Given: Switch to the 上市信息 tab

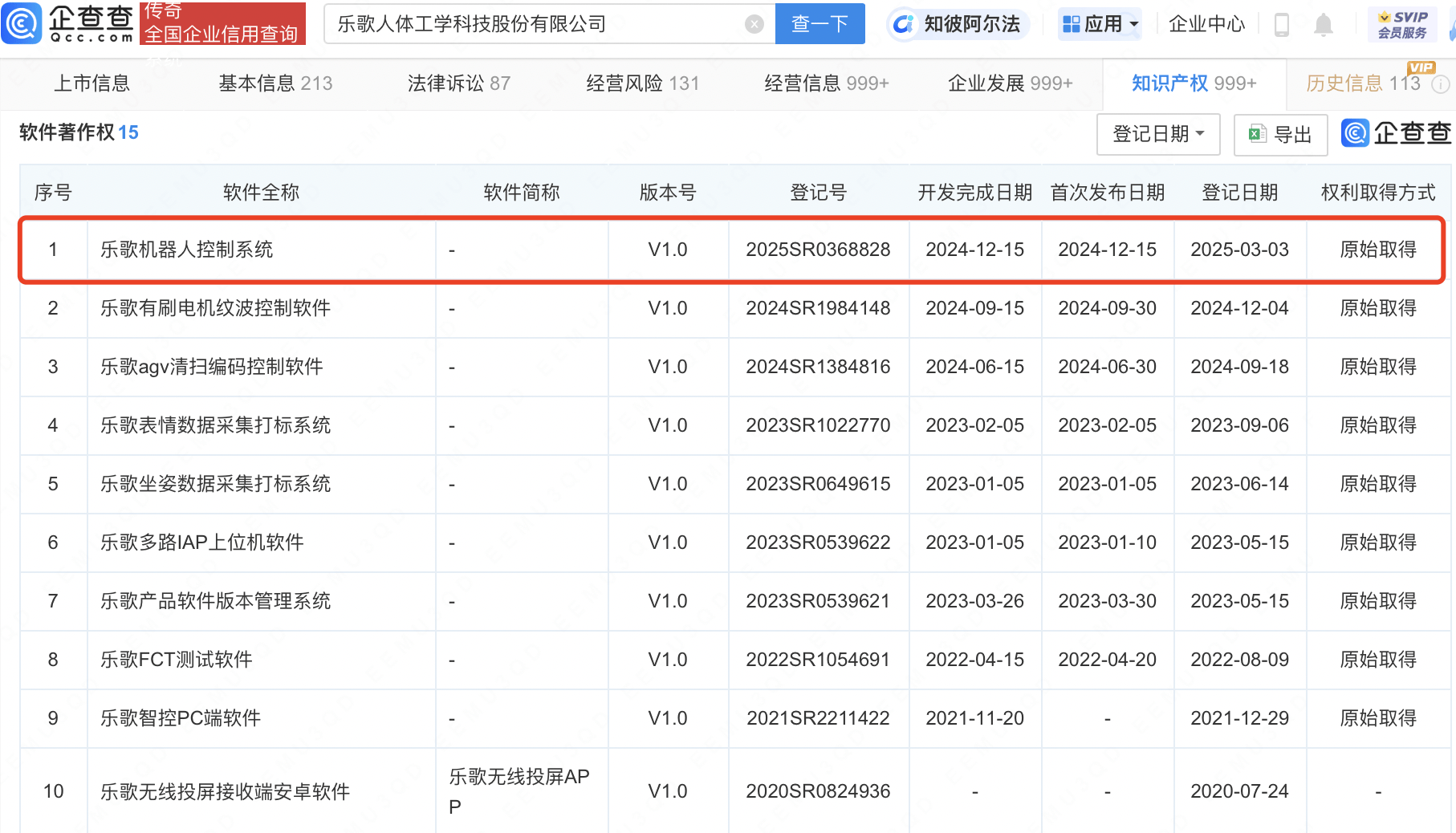Looking at the screenshot, I should [92, 83].
